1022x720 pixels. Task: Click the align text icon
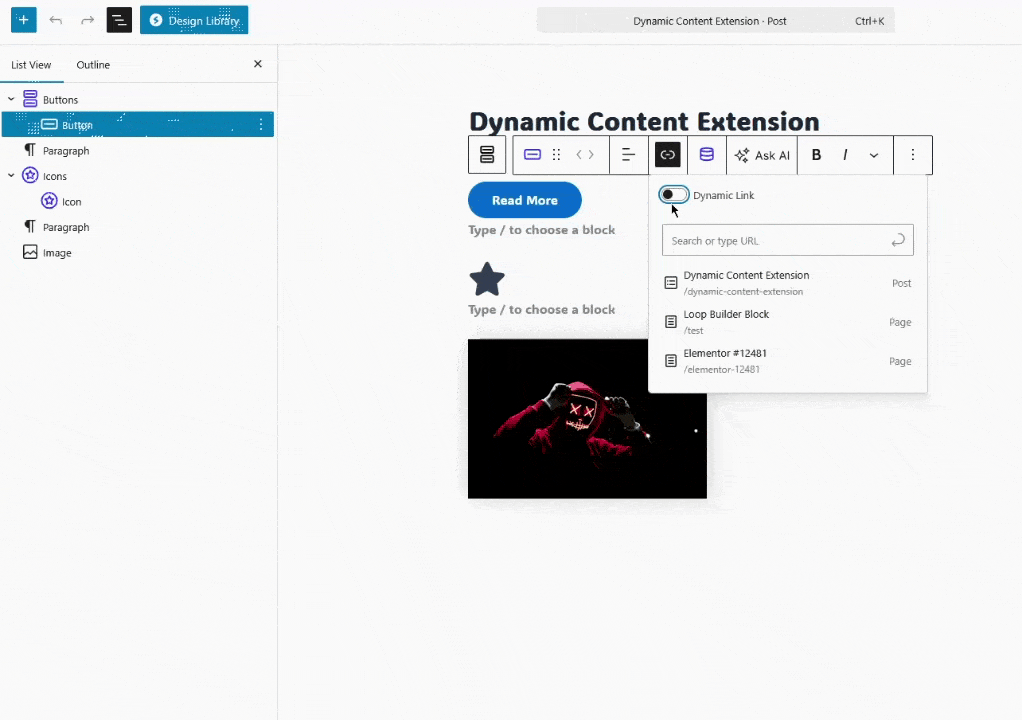(x=628, y=155)
